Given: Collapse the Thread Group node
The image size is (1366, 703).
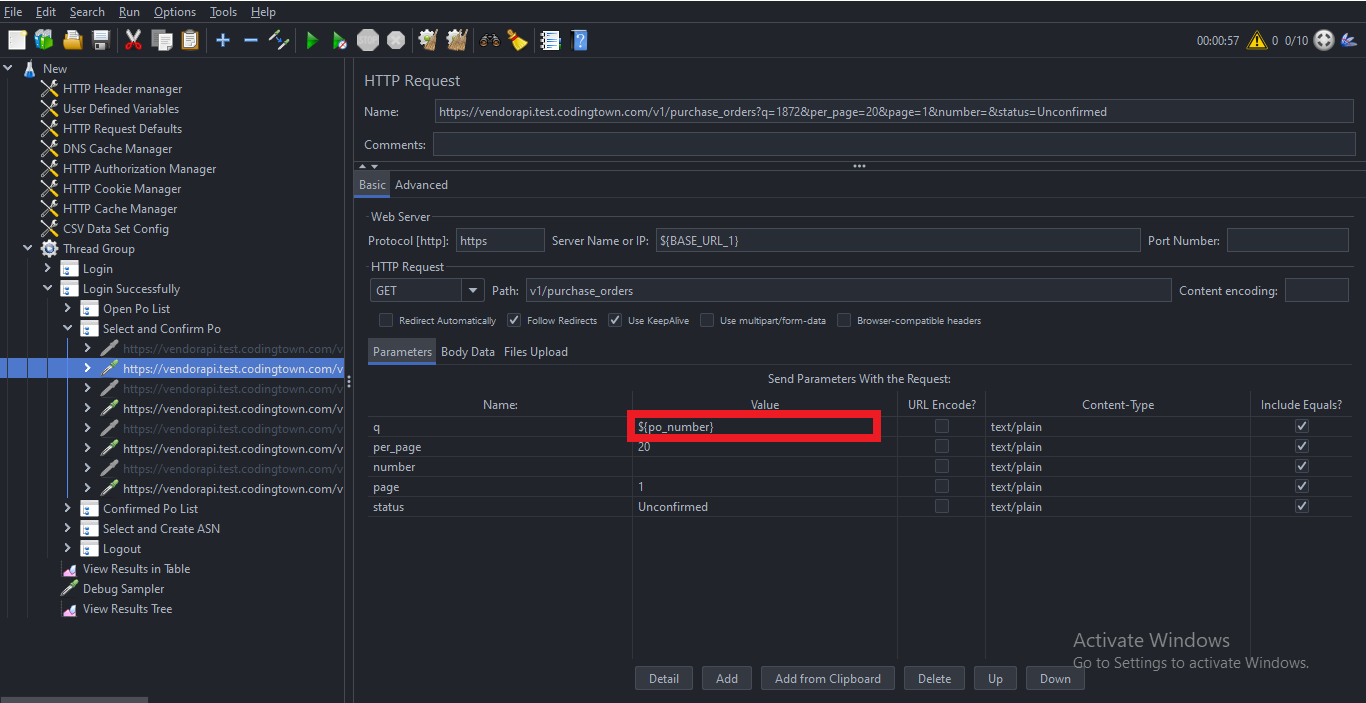Looking at the screenshot, I should click(28, 249).
